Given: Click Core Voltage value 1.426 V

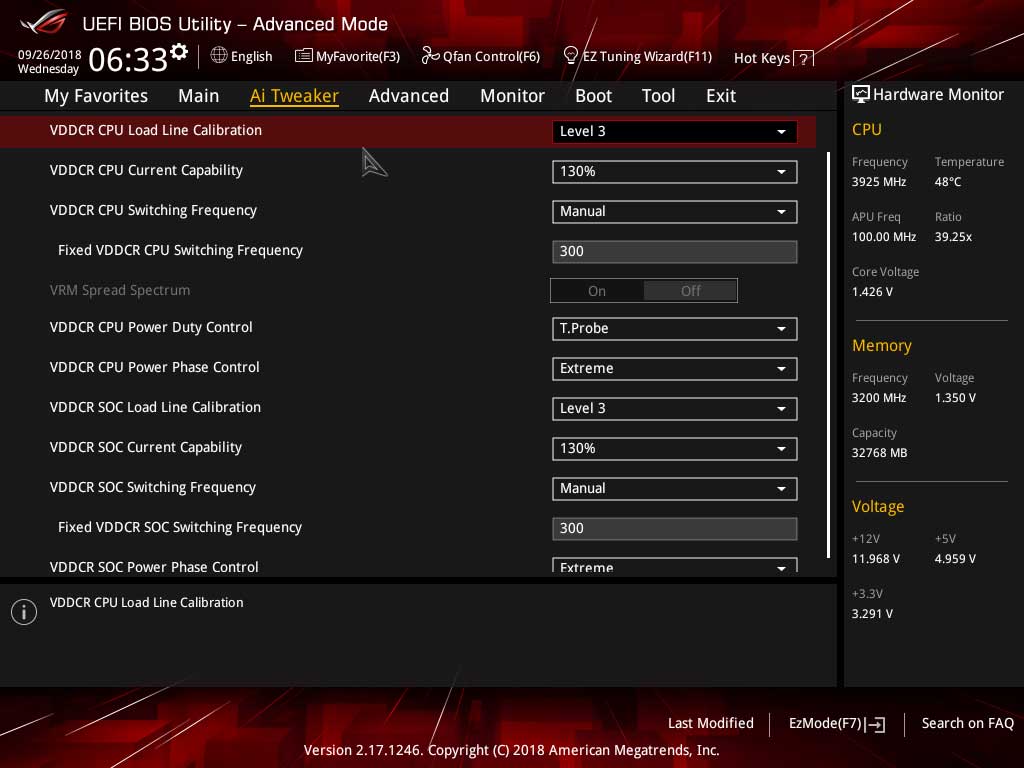Looking at the screenshot, I should (x=872, y=292).
